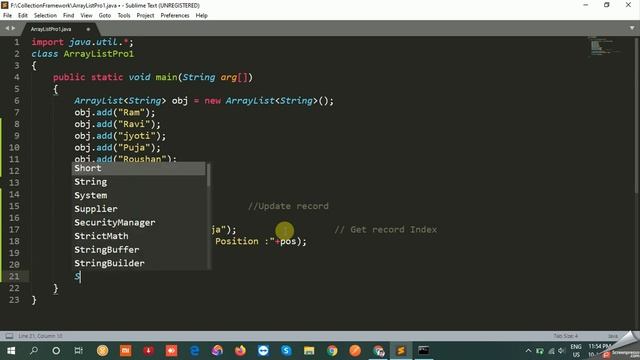Screen dimensions: 640x360
Task: Open the Project menu
Action: tap(145, 16)
